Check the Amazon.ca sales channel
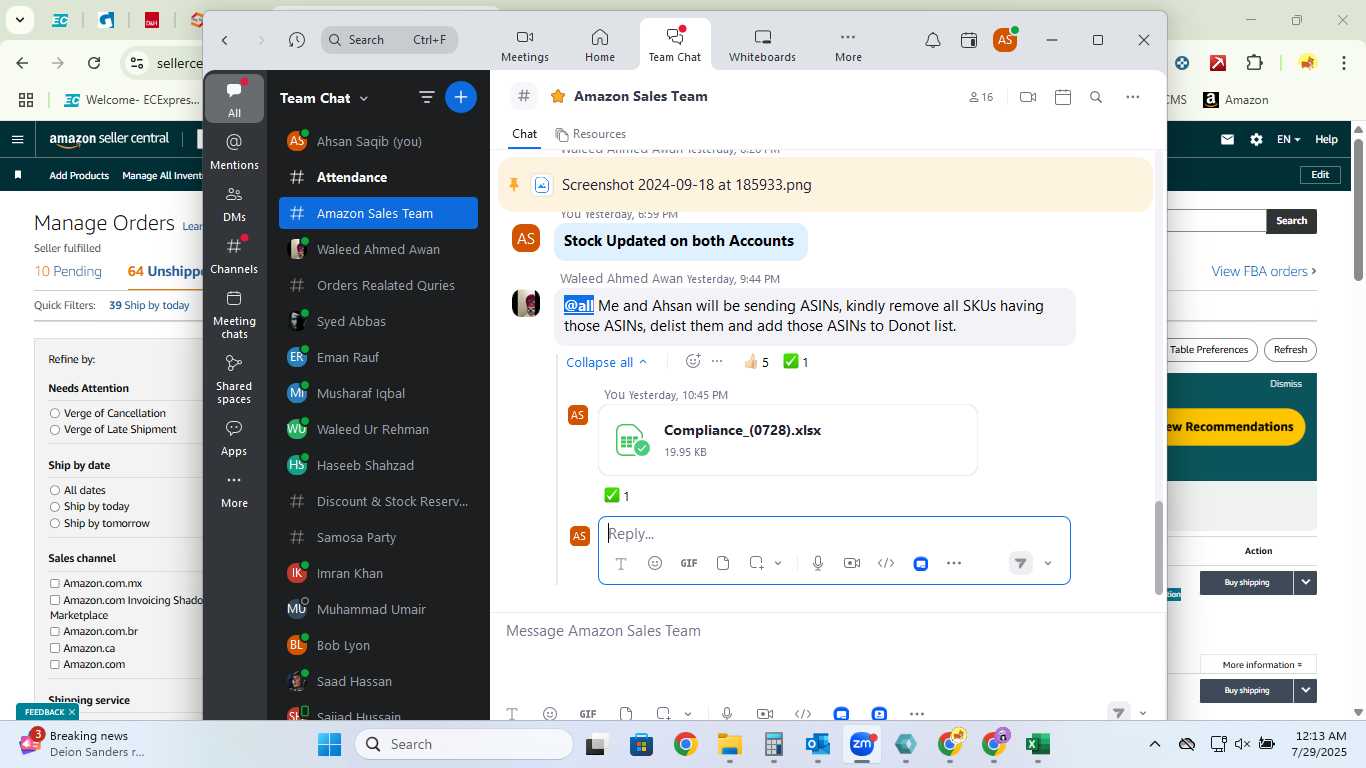Image resolution: width=1366 pixels, height=768 pixels. [55, 648]
